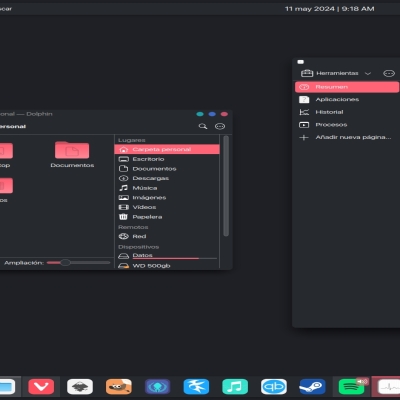The image size is (400, 400).
Task: Click the date and time clock
Action: pyautogui.click(x=330, y=9)
